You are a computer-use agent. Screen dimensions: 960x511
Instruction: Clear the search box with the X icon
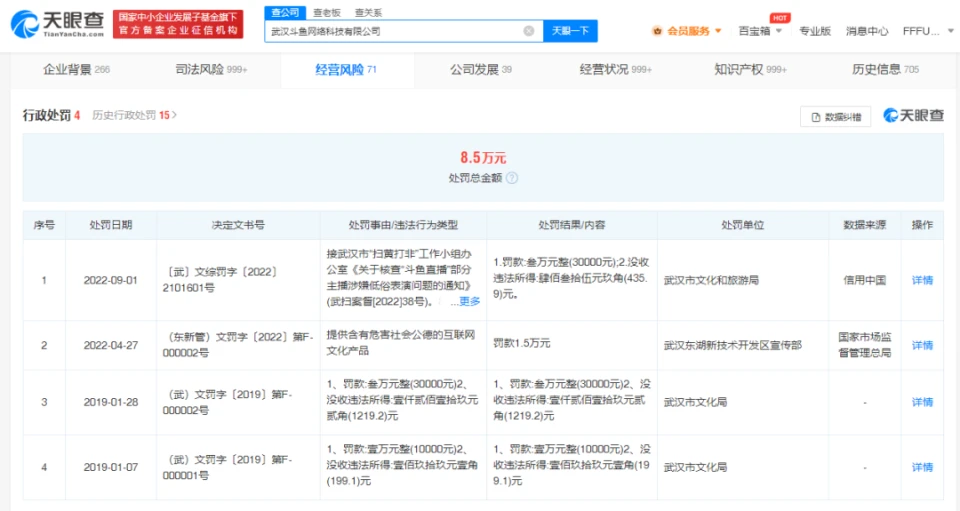tap(528, 31)
